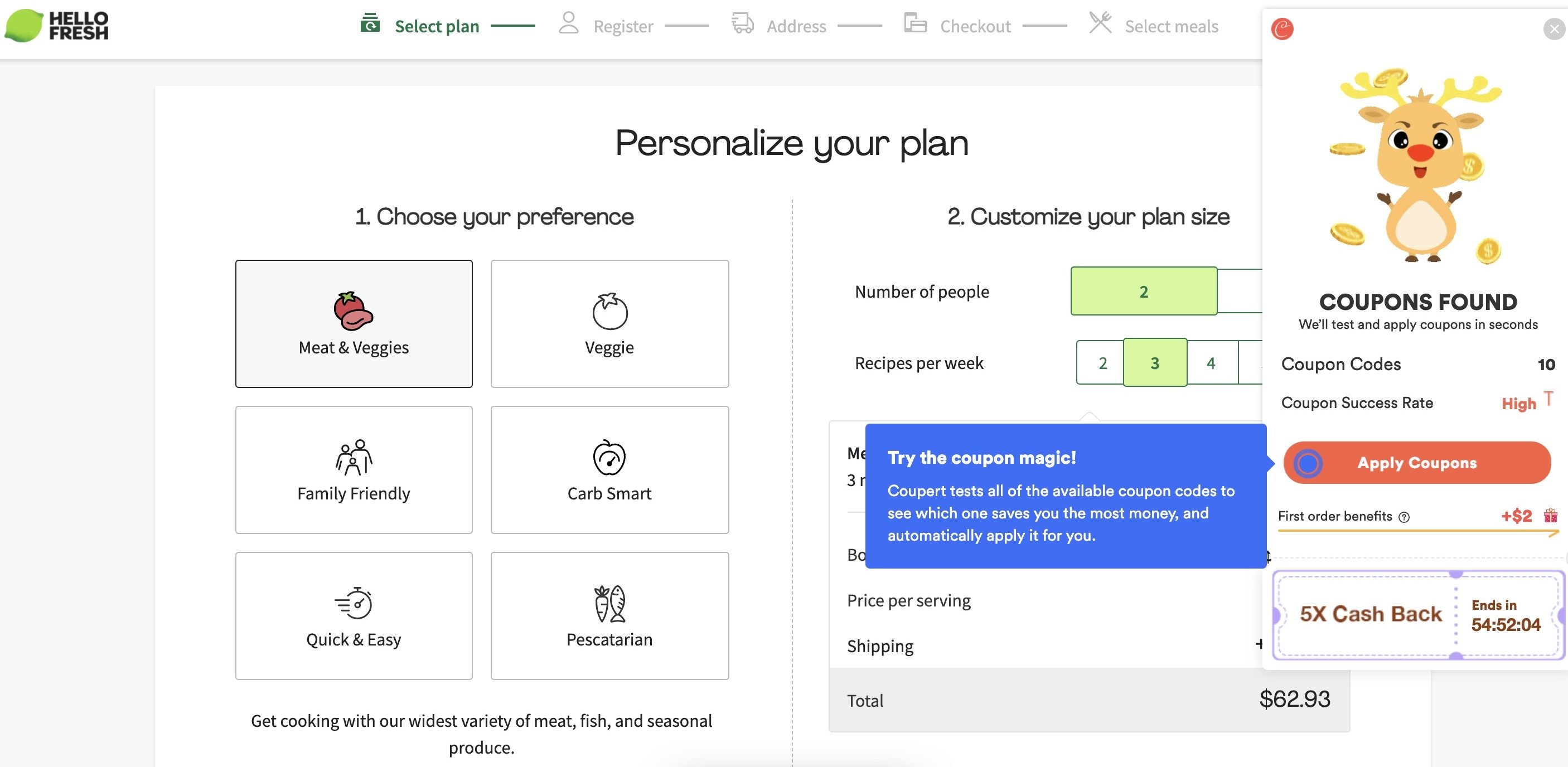The width and height of the screenshot is (1568, 767).
Task: Click the Register step link
Action: tap(620, 25)
